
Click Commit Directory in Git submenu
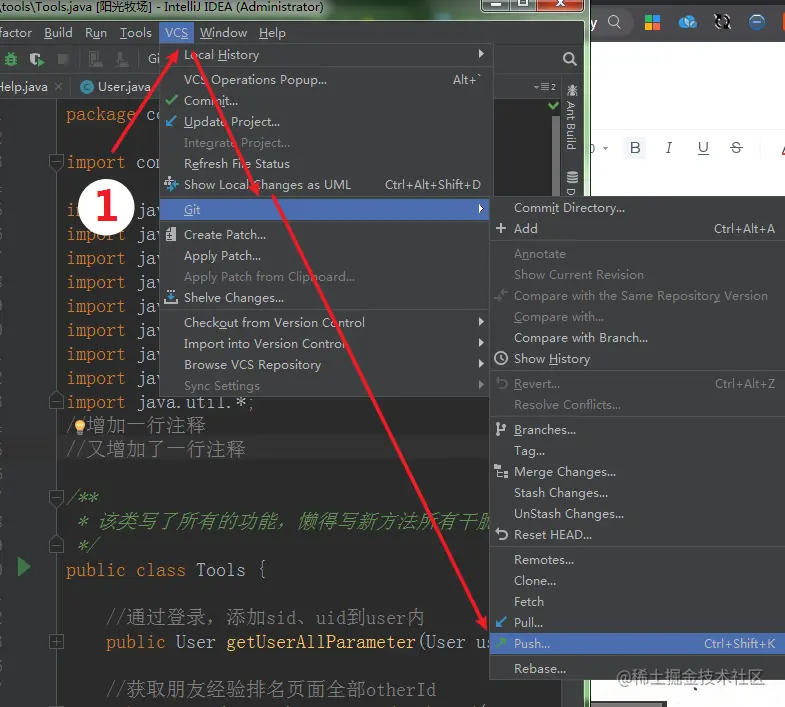point(637,208)
